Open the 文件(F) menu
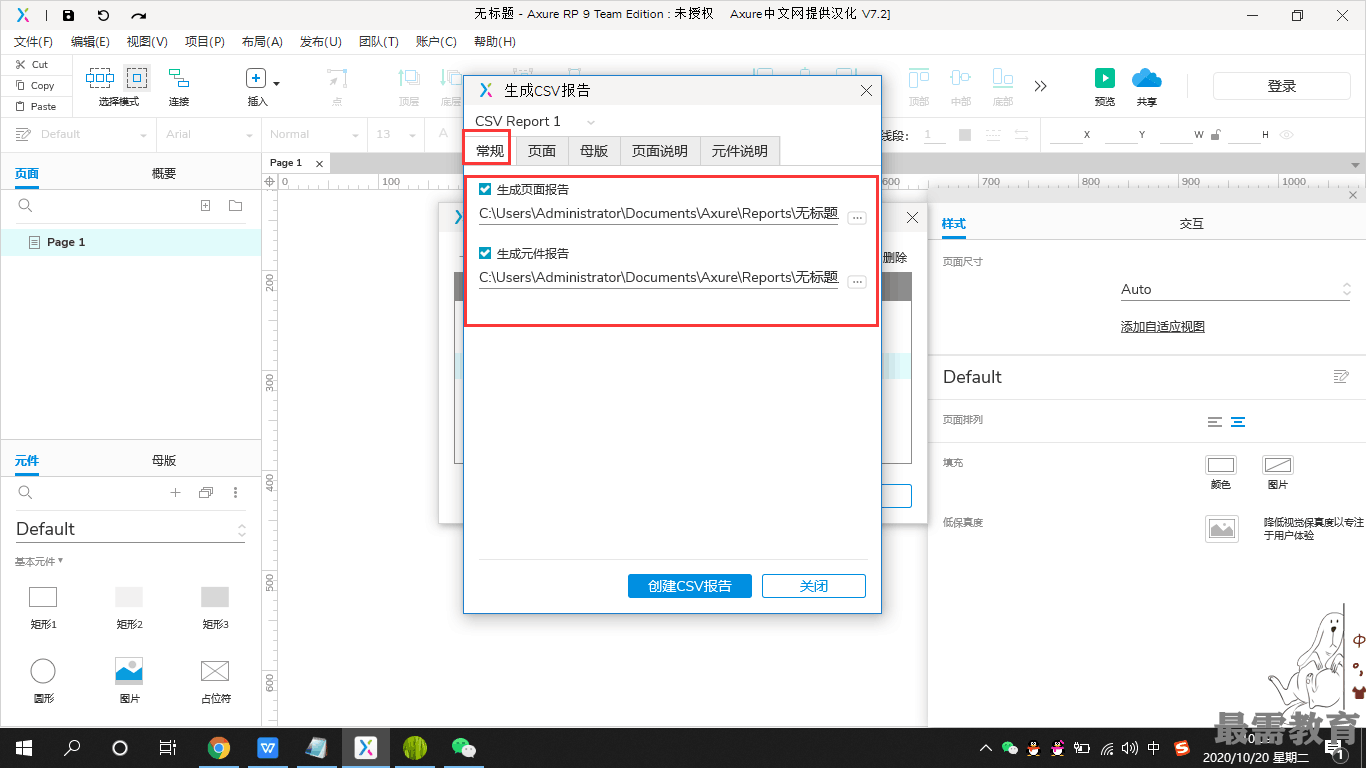 point(33,42)
